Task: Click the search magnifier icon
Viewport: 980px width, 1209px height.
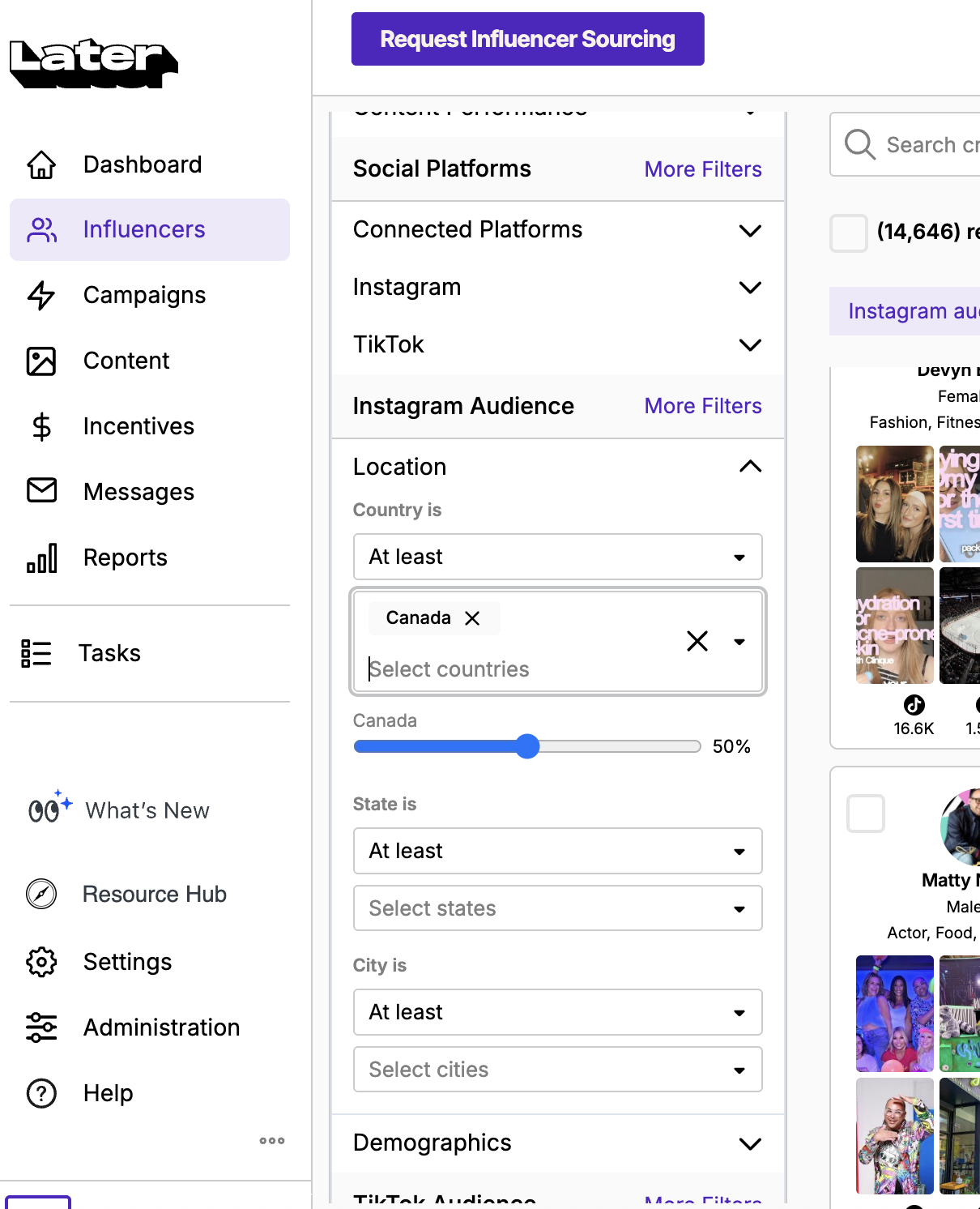Action: (859, 144)
